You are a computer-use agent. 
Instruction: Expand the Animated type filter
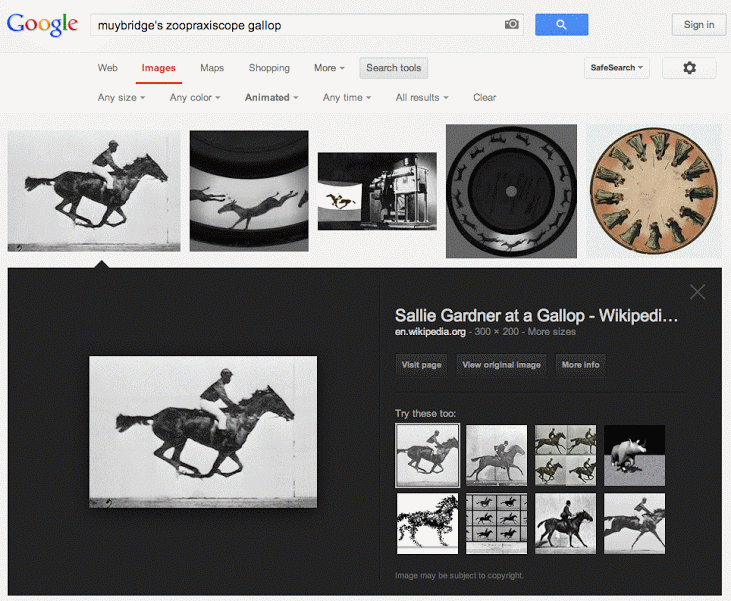coord(271,98)
